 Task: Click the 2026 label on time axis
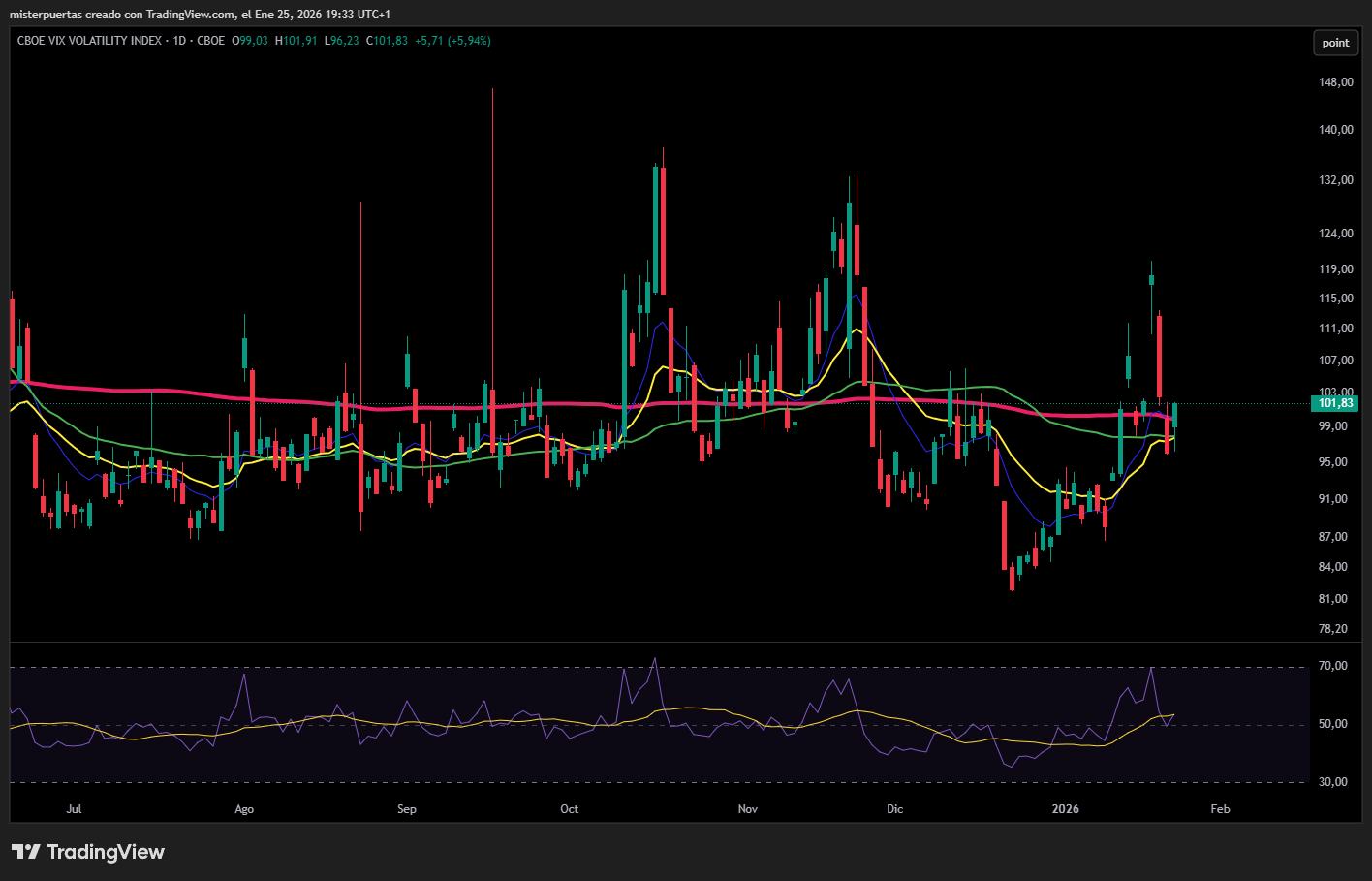coord(1065,809)
